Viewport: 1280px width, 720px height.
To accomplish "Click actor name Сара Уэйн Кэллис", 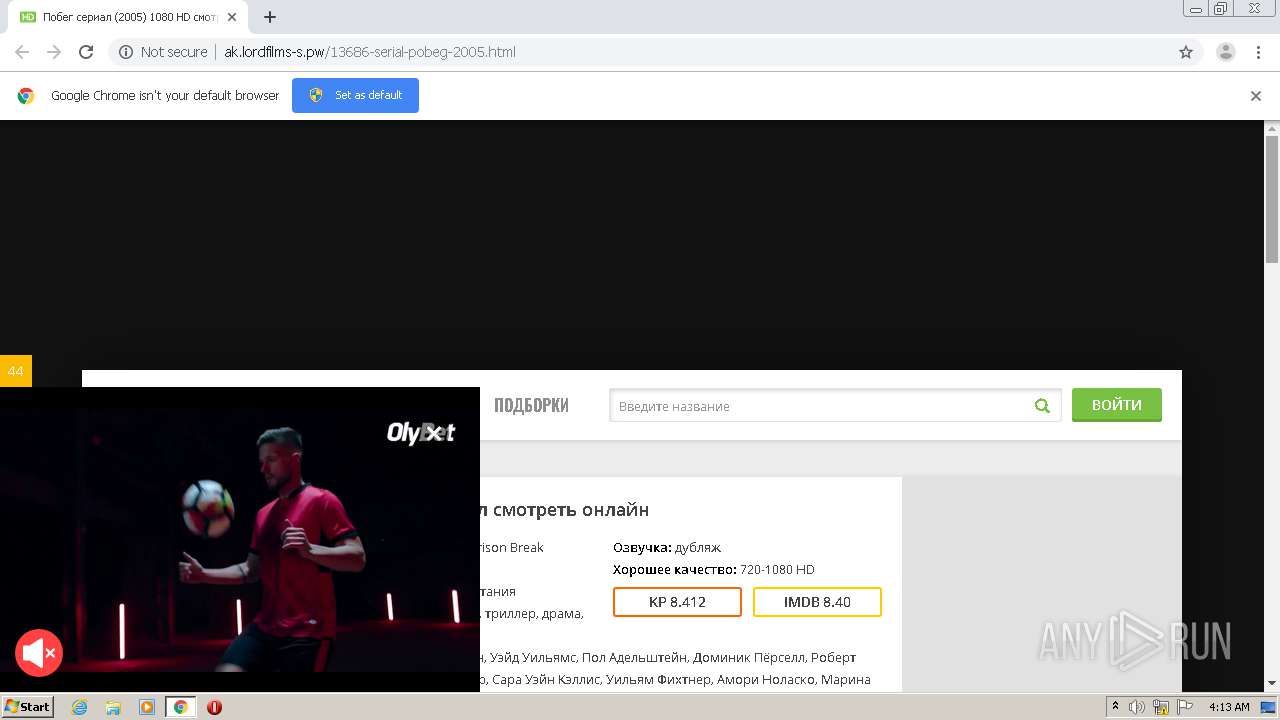I will tap(546, 679).
